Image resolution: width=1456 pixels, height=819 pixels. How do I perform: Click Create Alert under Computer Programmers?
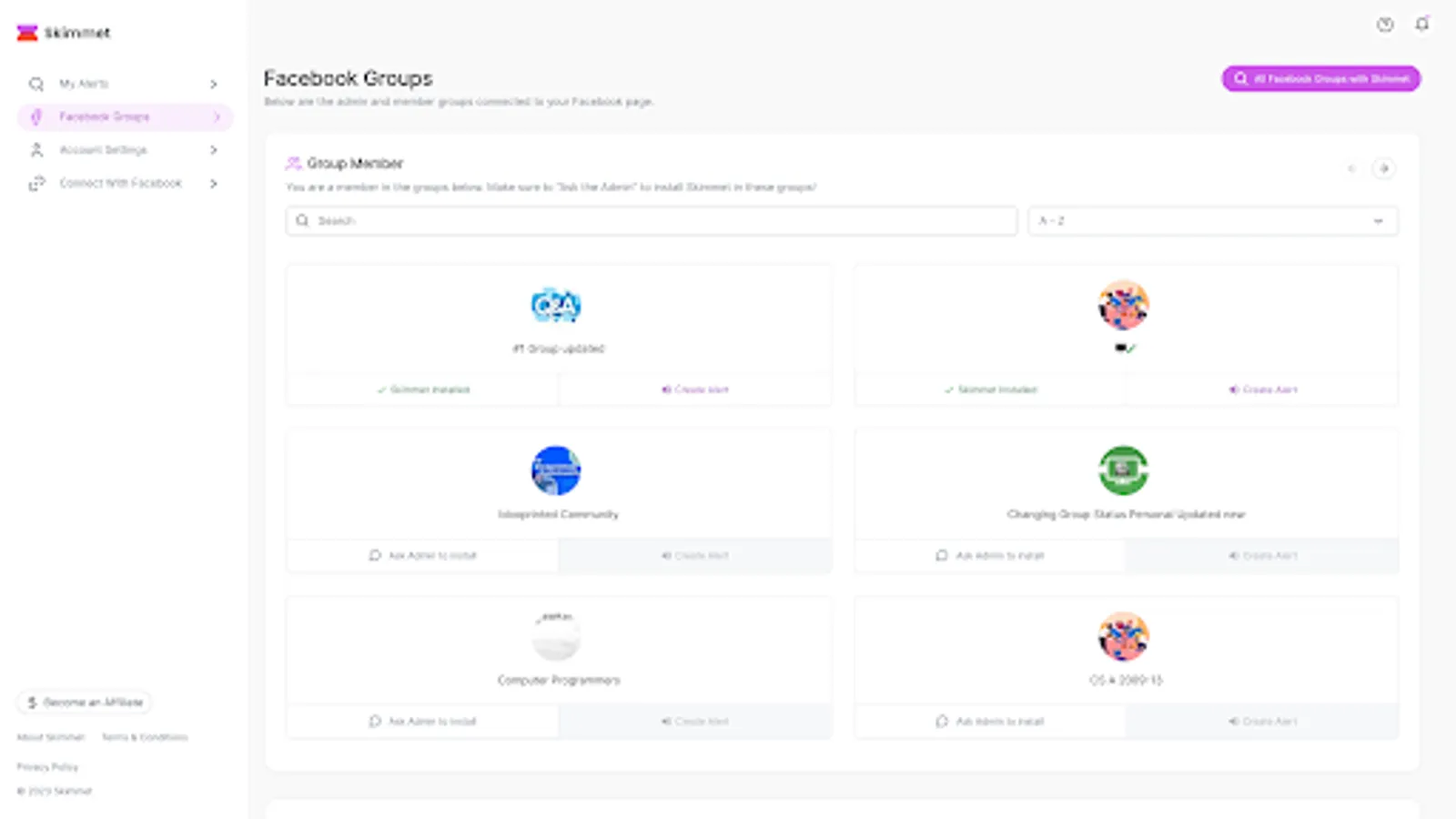pyautogui.click(x=695, y=722)
